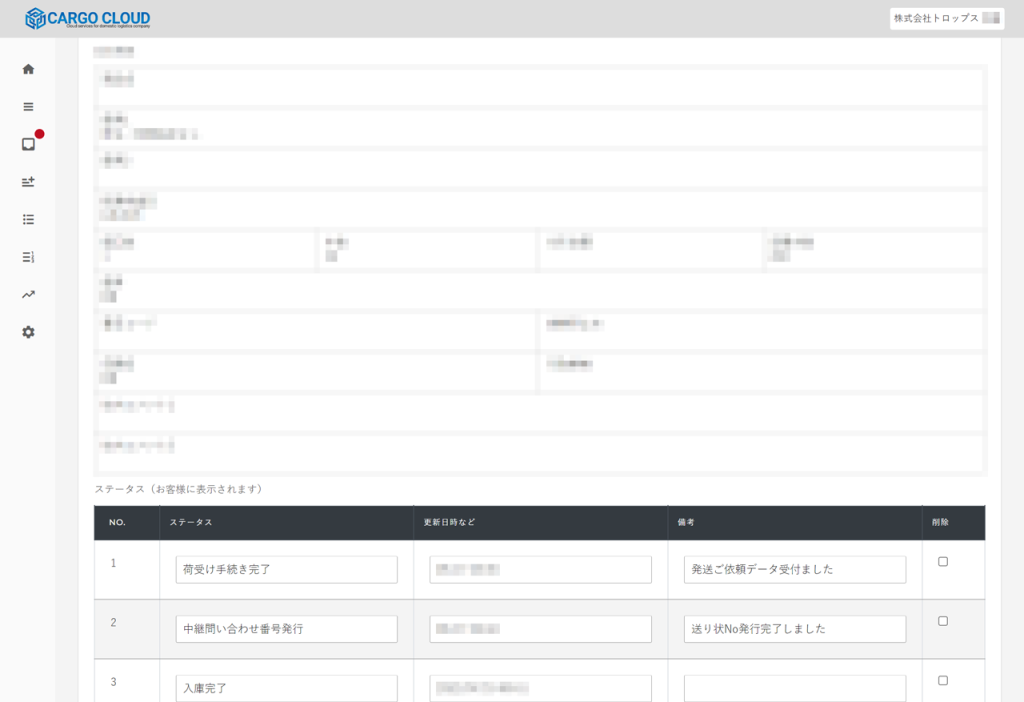Click the add-to-list icon in sidebar
1024x702 pixels.
(x=28, y=182)
